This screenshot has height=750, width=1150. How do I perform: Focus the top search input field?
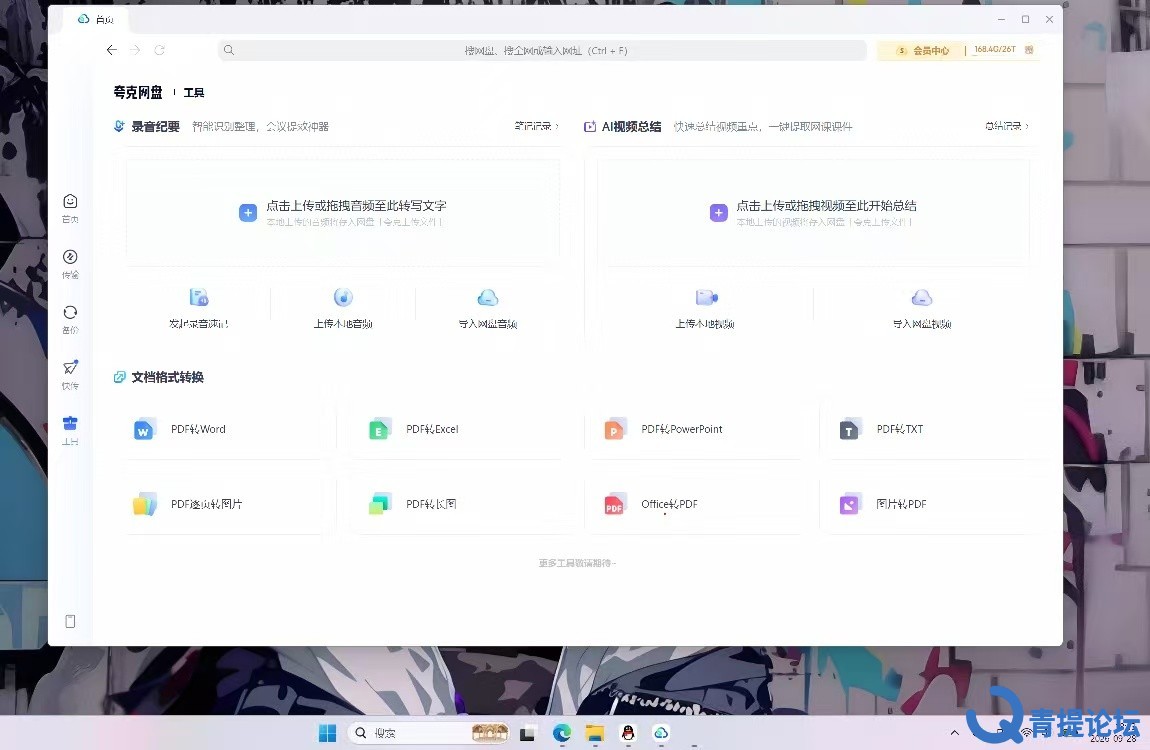pyautogui.click(x=542, y=51)
